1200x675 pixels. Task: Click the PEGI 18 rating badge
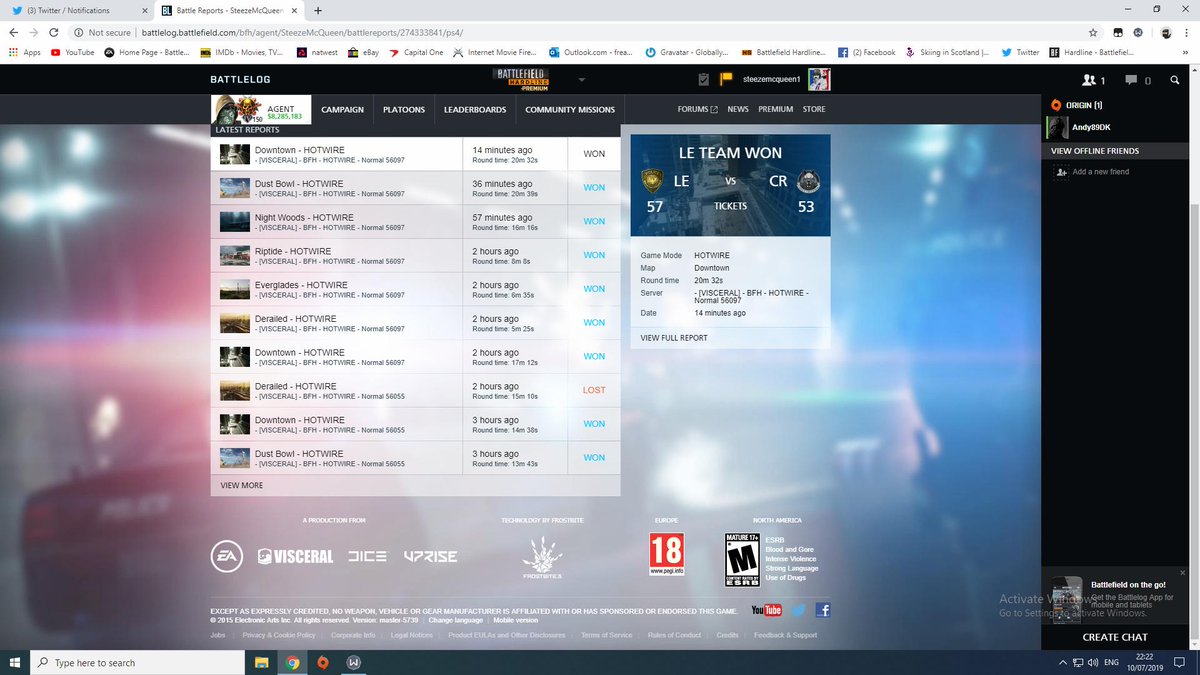[x=666, y=554]
